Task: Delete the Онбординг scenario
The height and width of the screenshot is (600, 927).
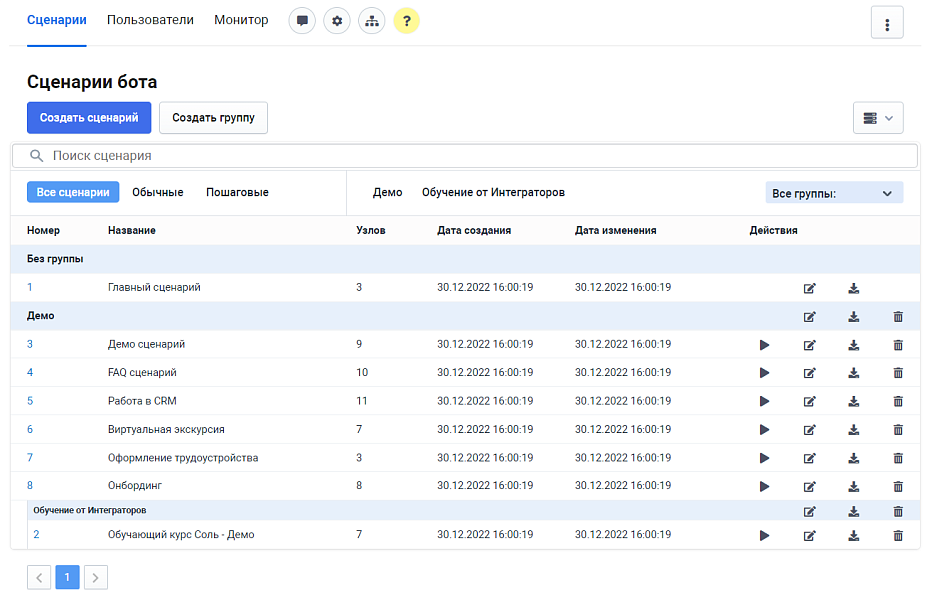Action: click(x=897, y=487)
